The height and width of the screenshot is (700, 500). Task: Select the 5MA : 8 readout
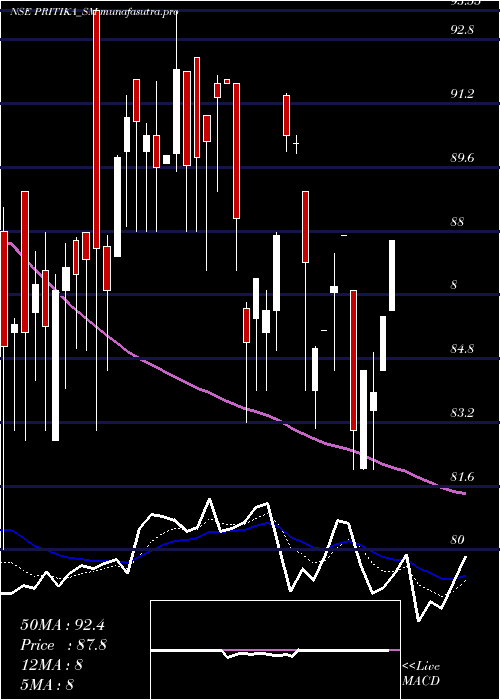[x=47, y=685]
